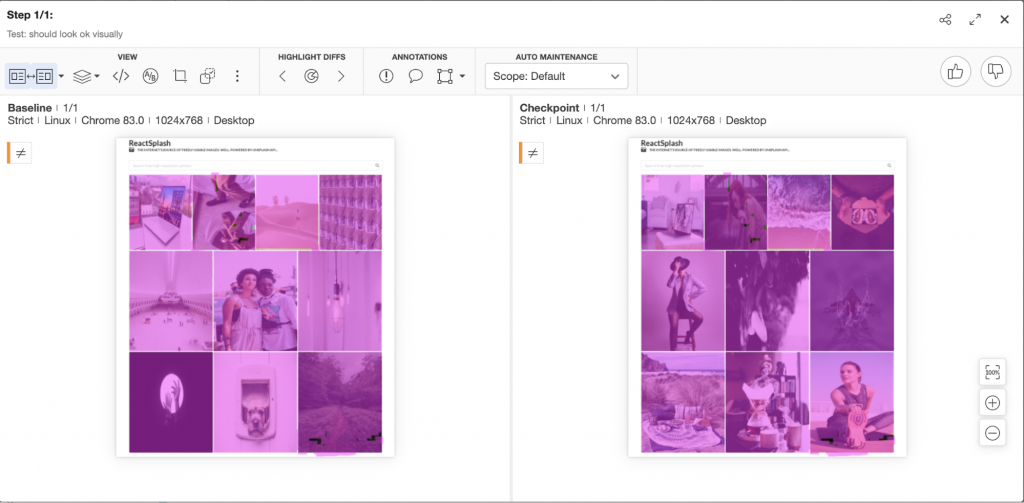
Task: Click the highlight diffs target icon
Action: tap(311, 76)
